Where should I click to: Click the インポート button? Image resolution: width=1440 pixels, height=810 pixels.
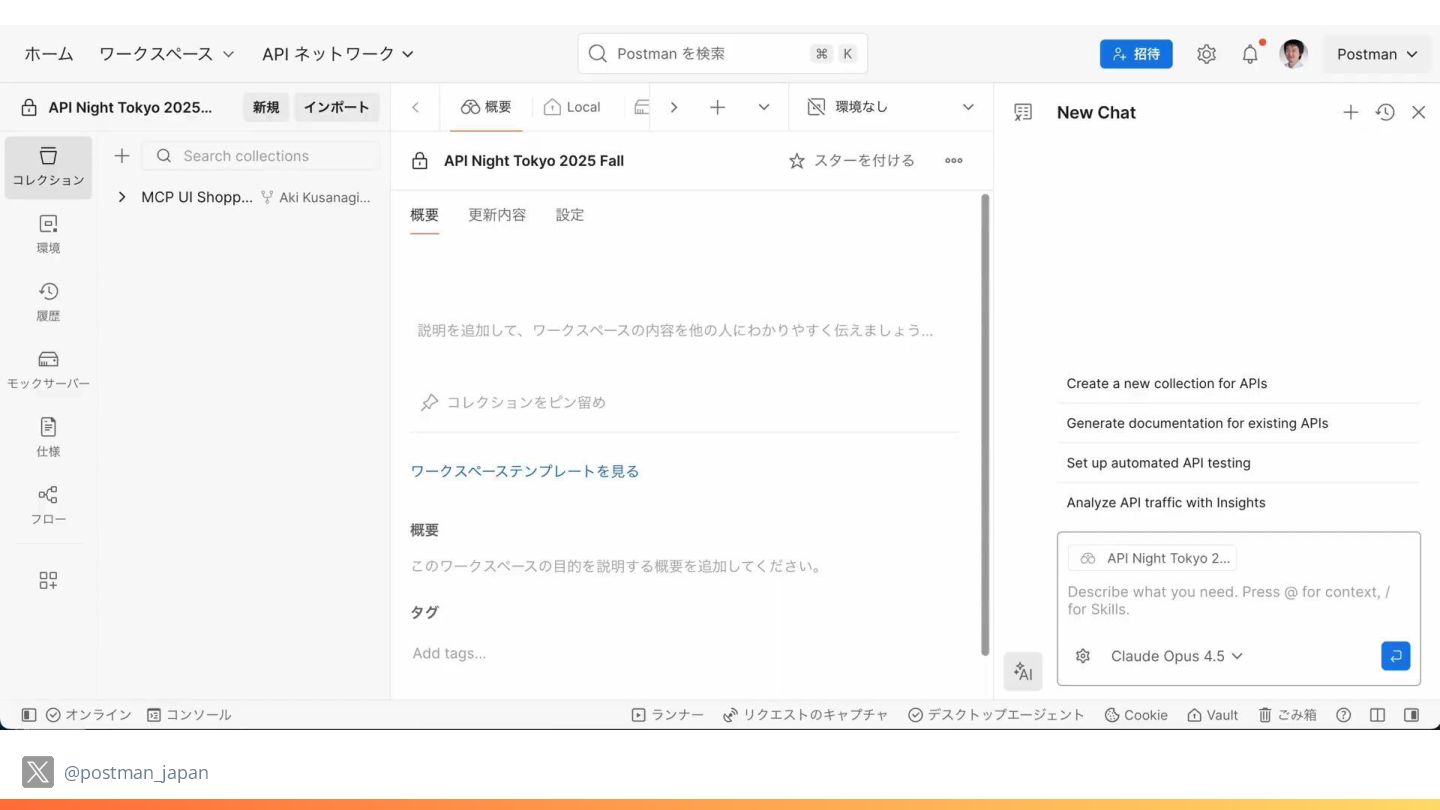(x=336, y=107)
